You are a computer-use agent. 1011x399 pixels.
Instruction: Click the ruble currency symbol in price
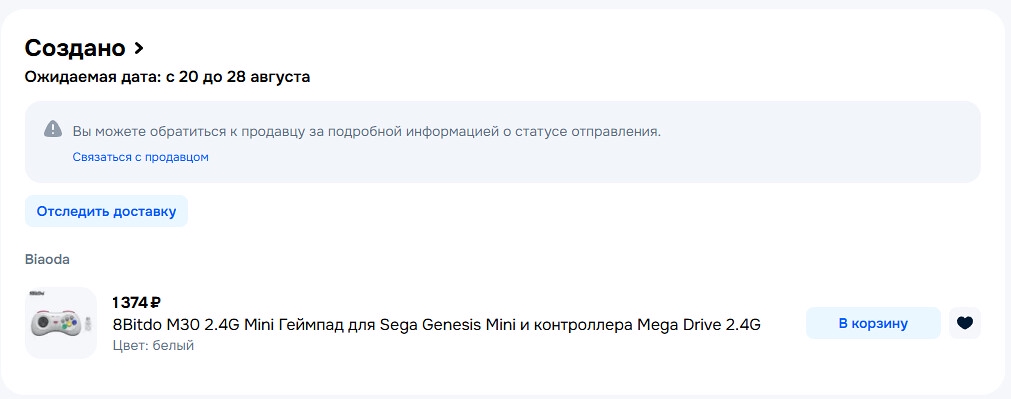[155, 302]
